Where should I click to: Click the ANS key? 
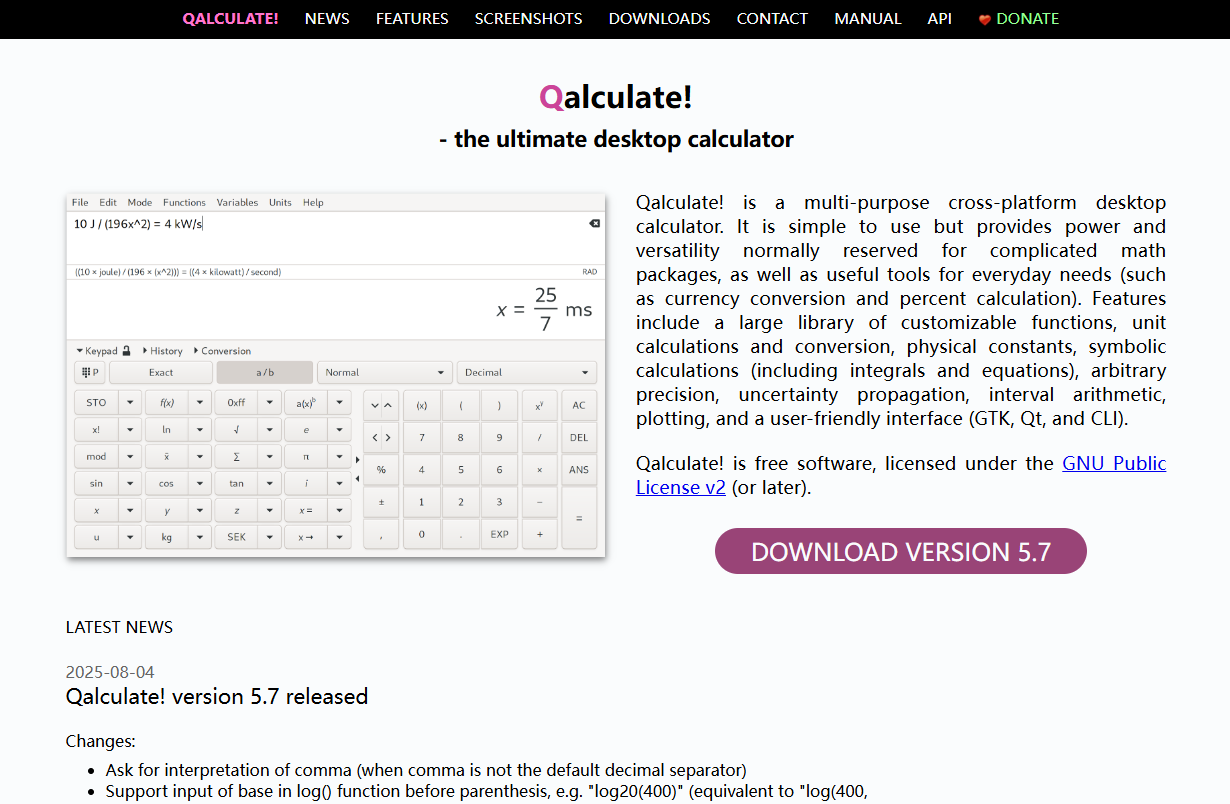579,469
